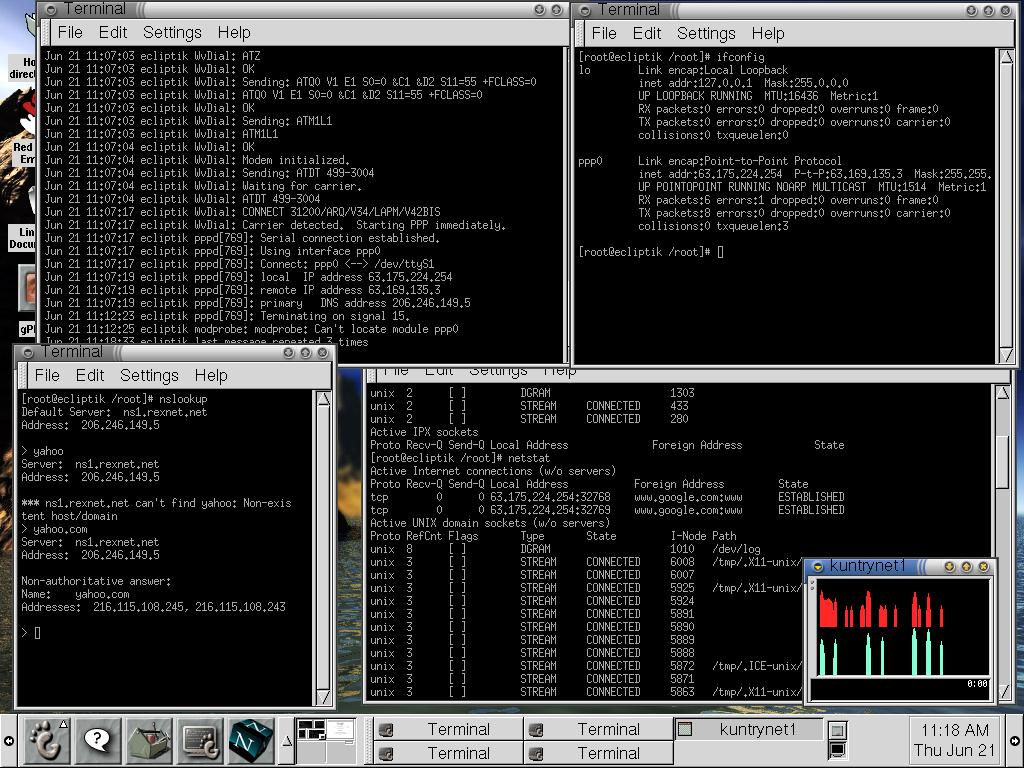Viewport: 1024px width, 768px height.
Task: Launch terminal emulator from the panel
Action: click(200, 740)
